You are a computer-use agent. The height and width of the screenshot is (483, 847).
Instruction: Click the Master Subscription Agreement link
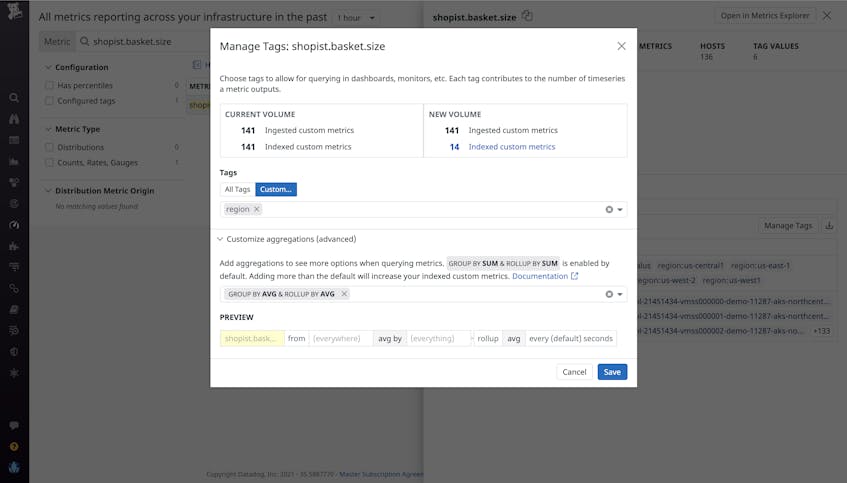tap(381, 474)
